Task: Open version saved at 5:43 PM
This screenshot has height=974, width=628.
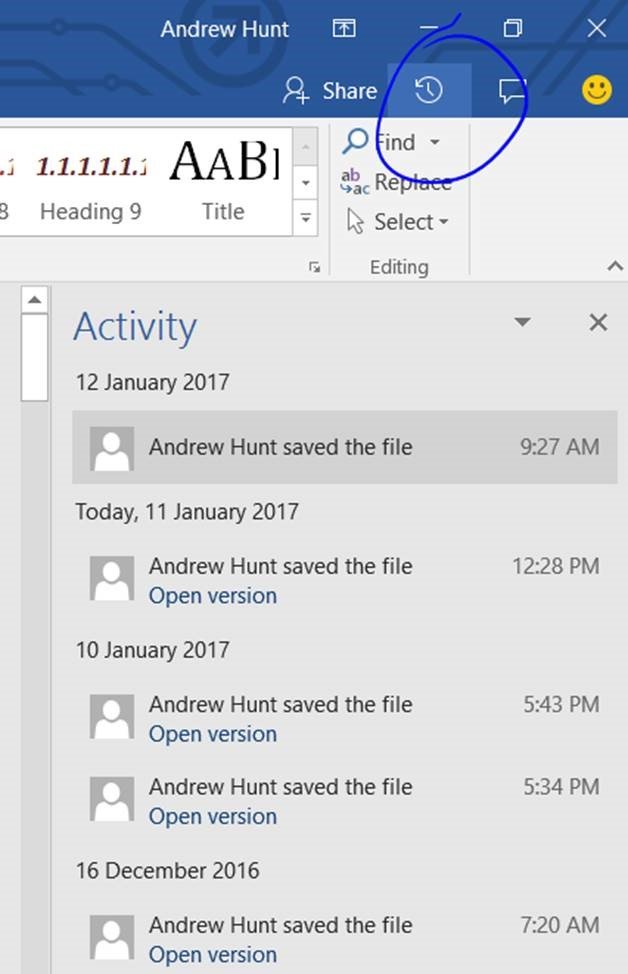Action: coord(213,734)
